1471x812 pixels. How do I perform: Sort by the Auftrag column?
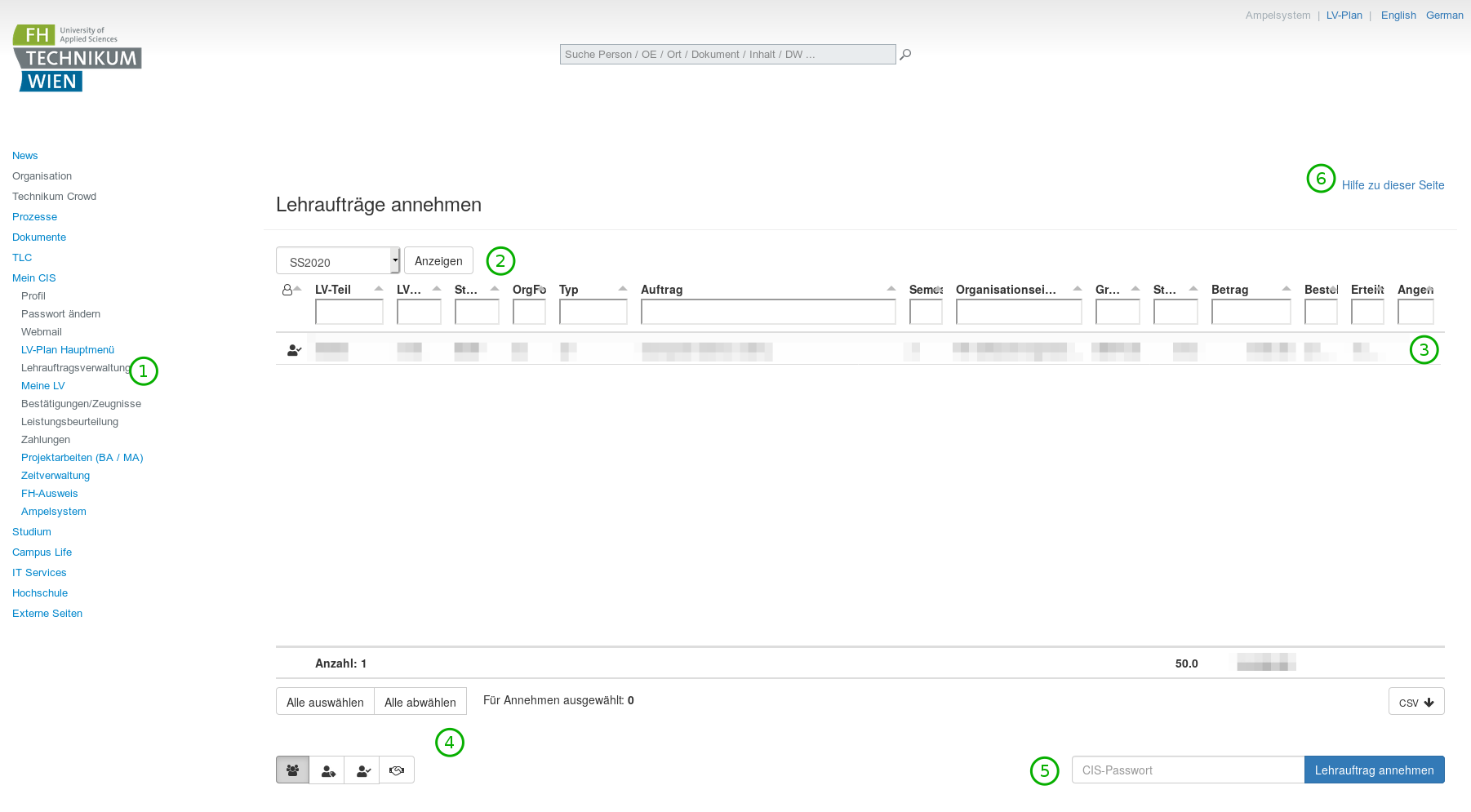[x=662, y=290]
